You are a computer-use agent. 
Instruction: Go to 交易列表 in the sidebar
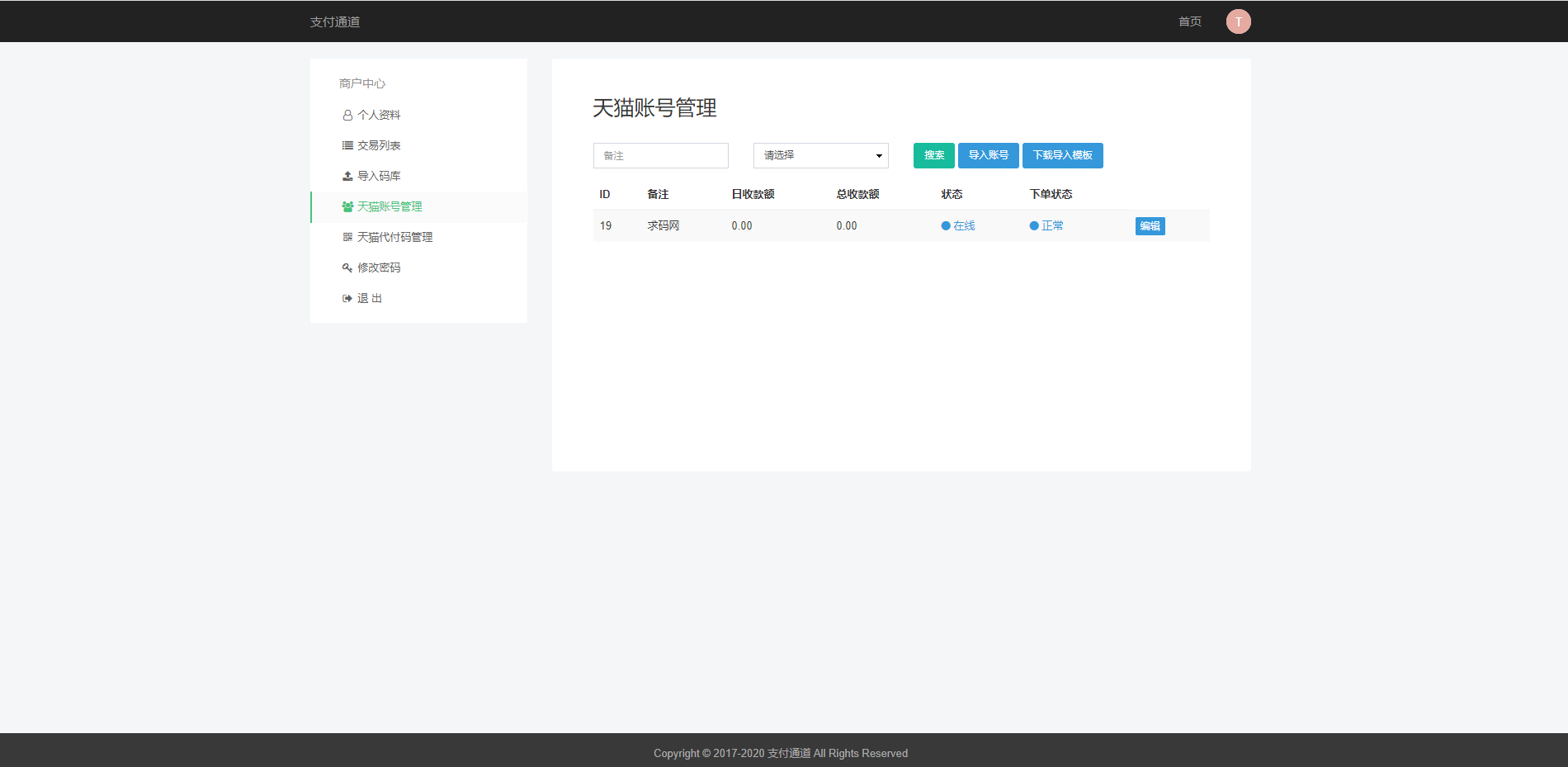(x=418, y=145)
